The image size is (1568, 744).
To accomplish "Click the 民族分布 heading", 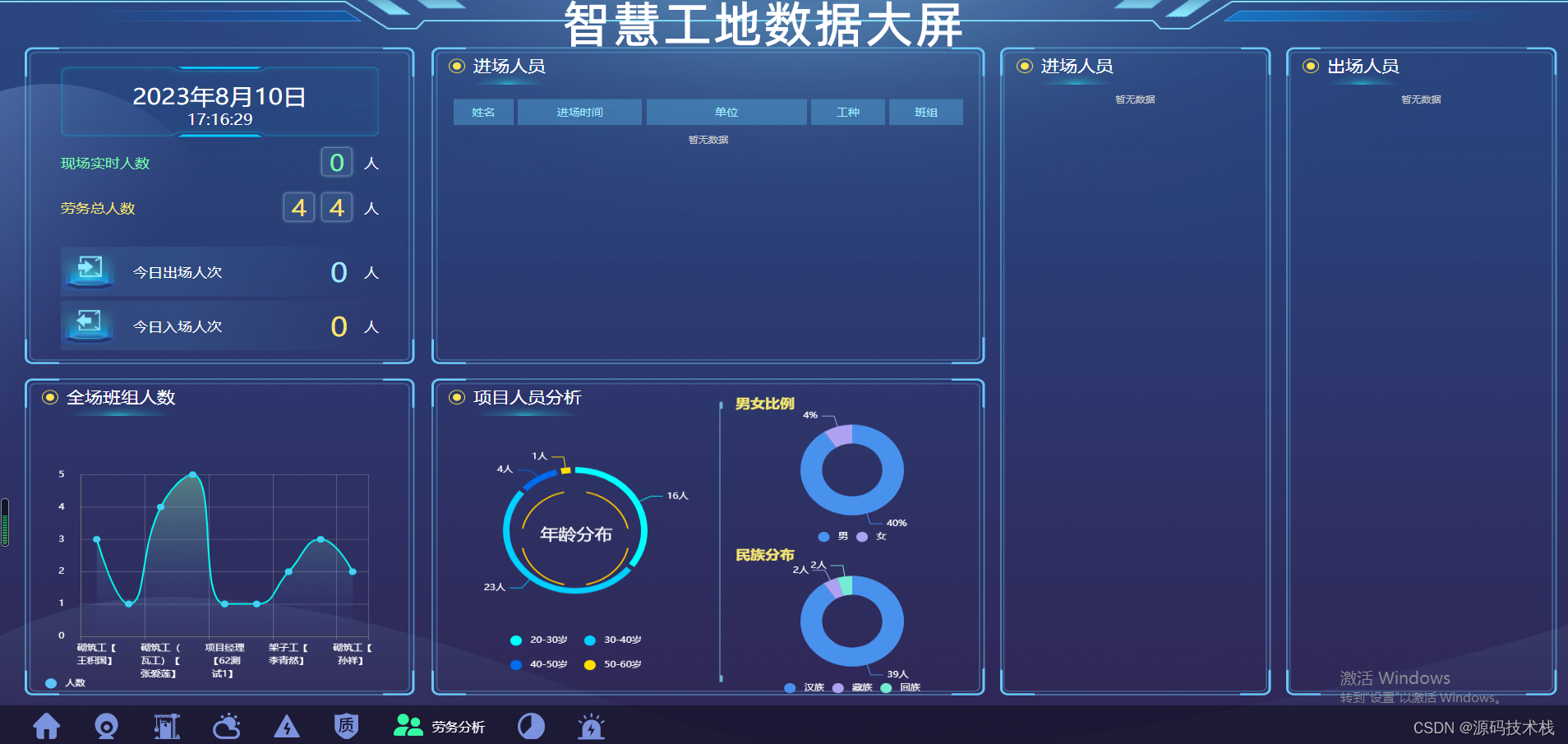I will (x=764, y=555).
